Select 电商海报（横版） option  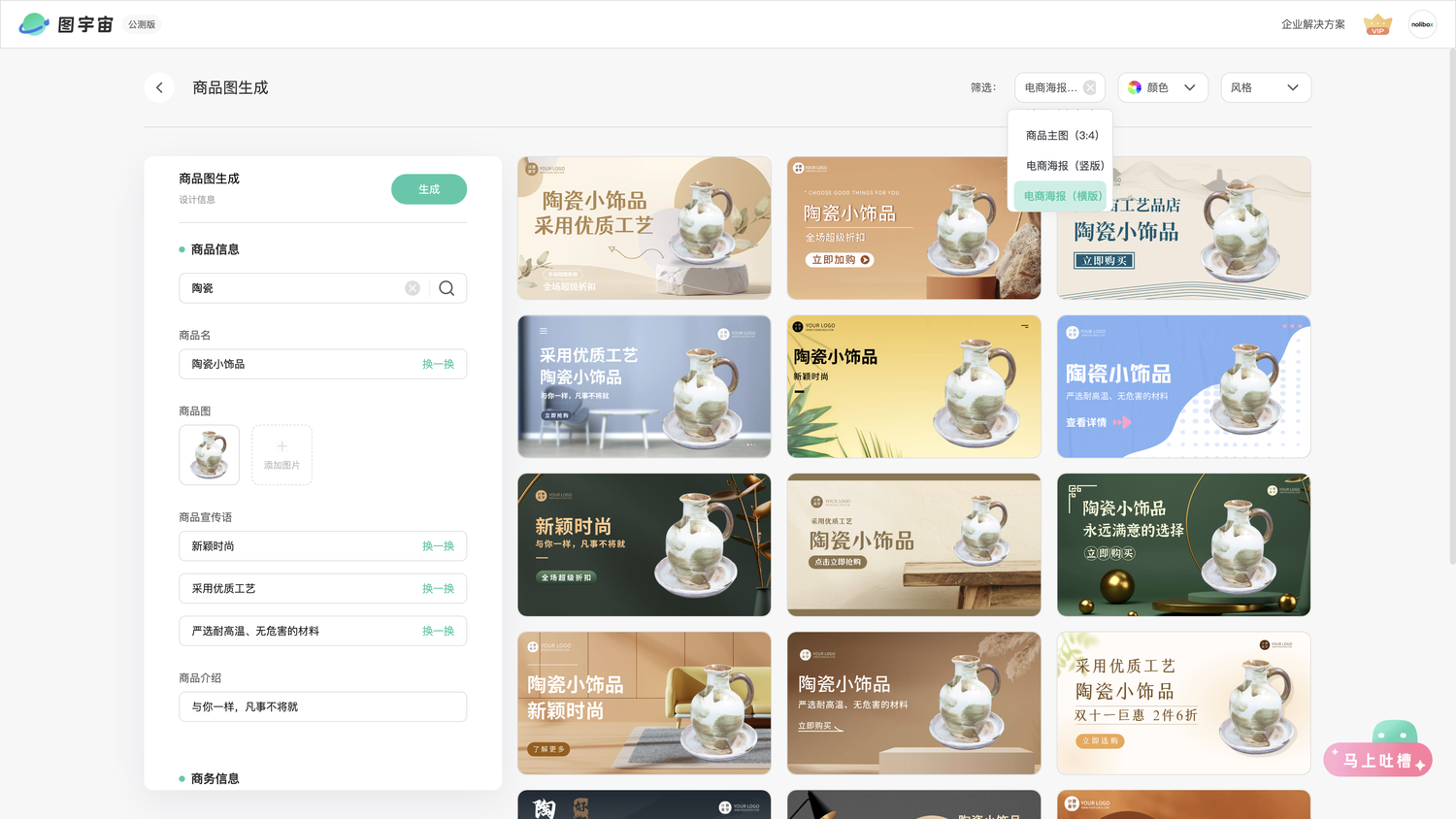[1061, 196]
